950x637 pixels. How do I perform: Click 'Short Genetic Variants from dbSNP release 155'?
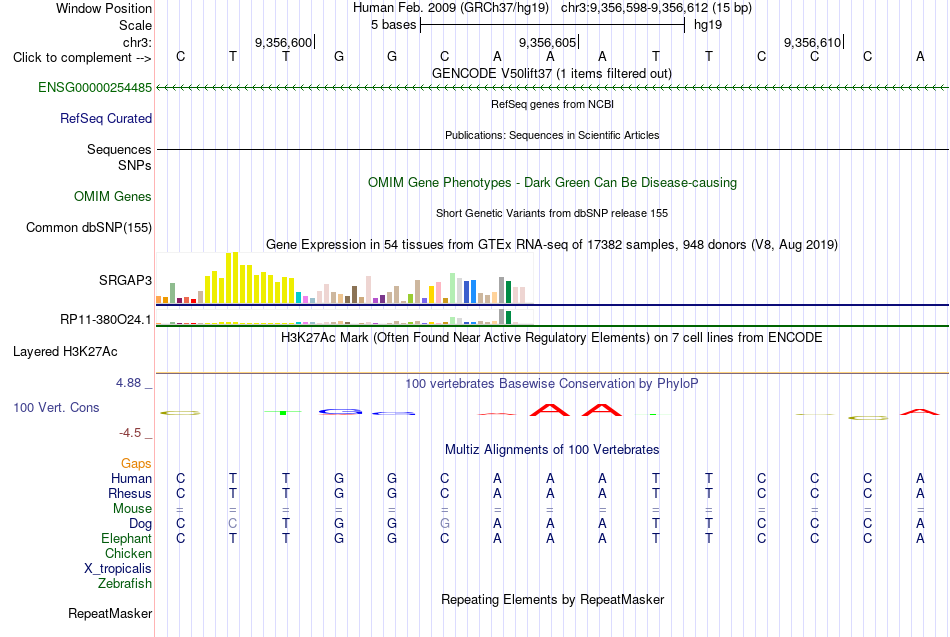(551, 213)
